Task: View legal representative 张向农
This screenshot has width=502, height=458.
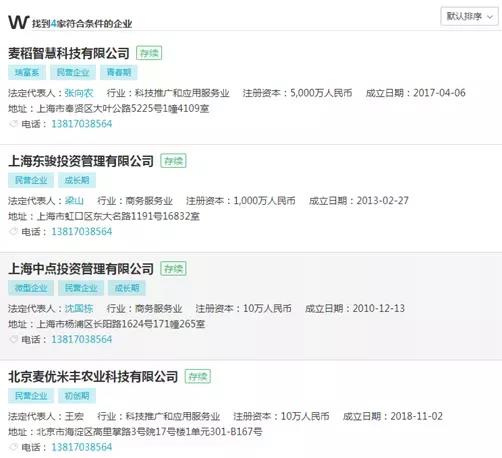Action: pos(79,93)
